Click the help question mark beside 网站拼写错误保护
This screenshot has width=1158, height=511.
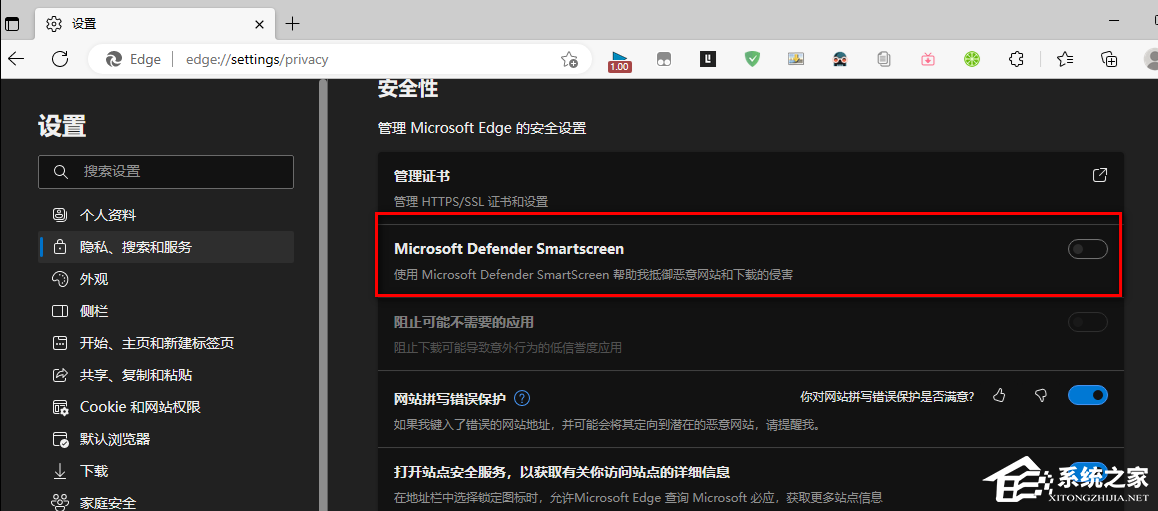(522, 398)
